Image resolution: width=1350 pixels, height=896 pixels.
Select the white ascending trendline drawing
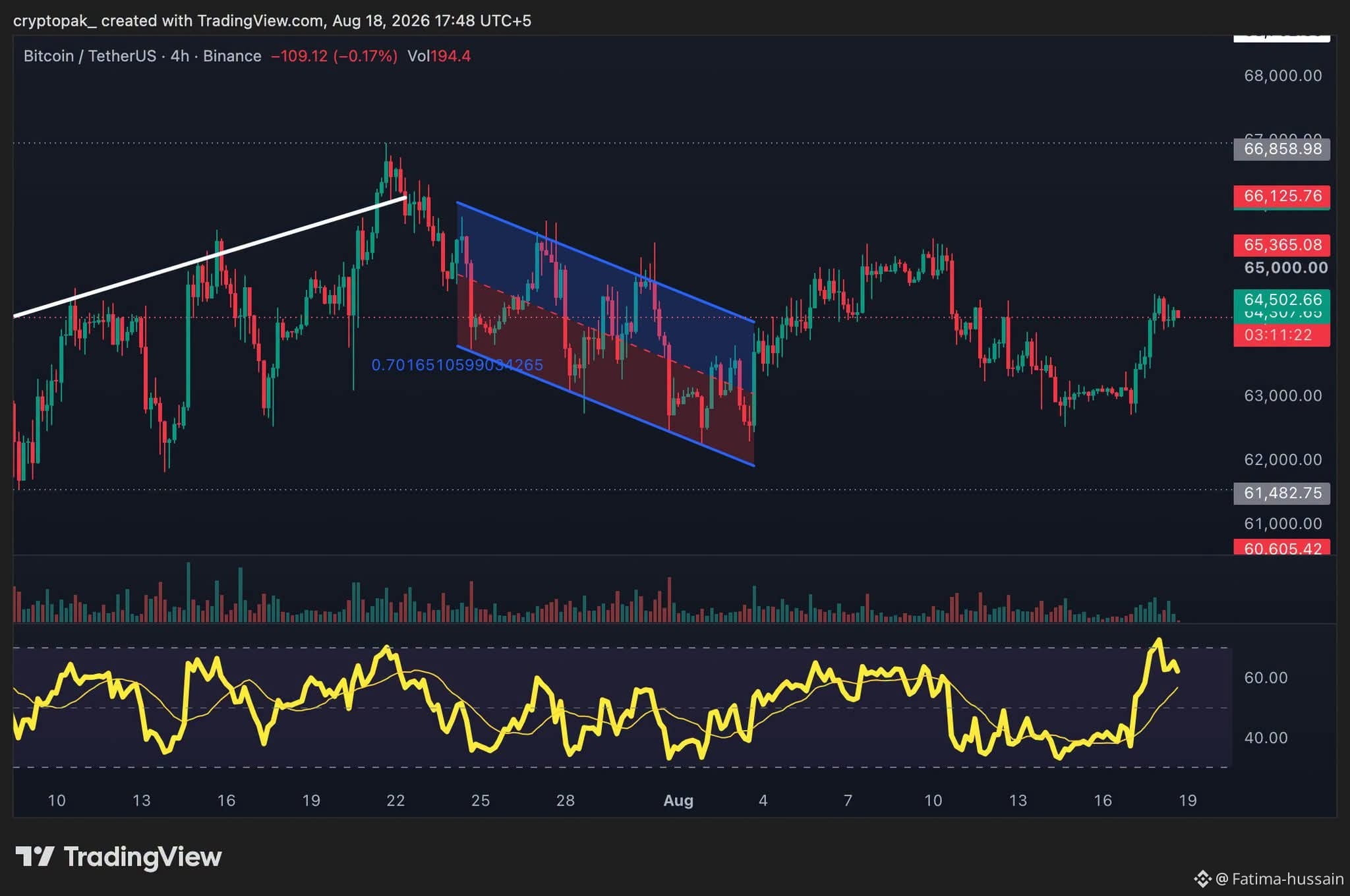210,257
